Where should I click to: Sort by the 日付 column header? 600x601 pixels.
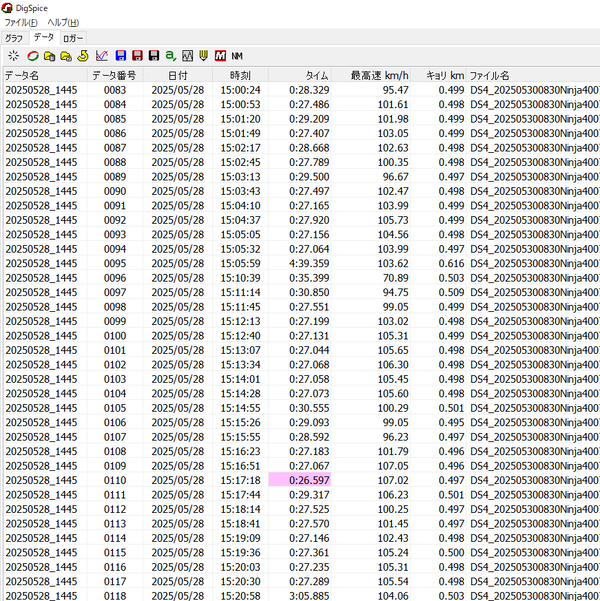coord(178,76)
